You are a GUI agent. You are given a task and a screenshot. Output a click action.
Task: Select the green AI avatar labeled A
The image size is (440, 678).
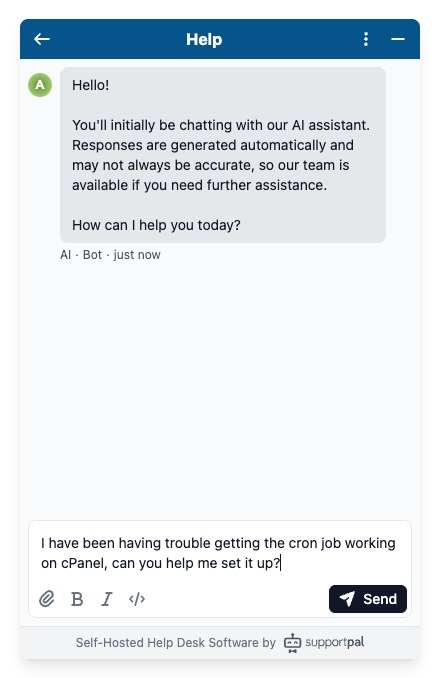[x=40, y=85]
